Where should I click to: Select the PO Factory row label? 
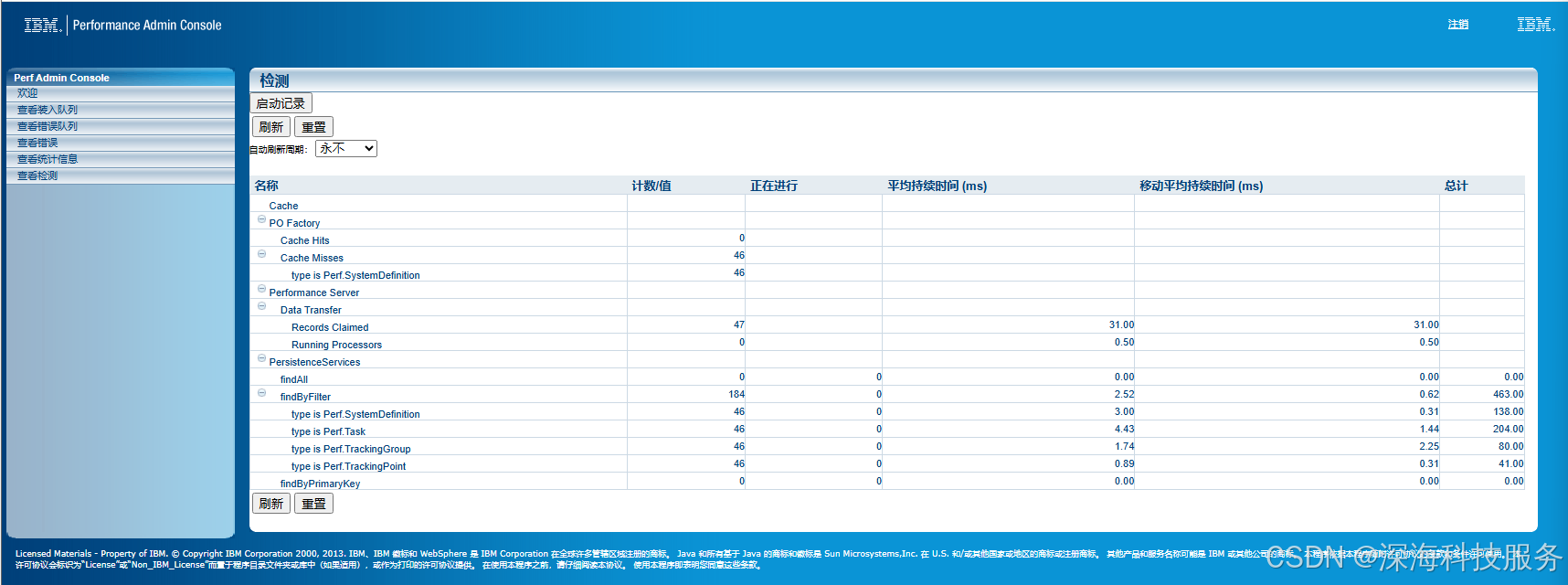pyautogui.click(x=294, y=223)
